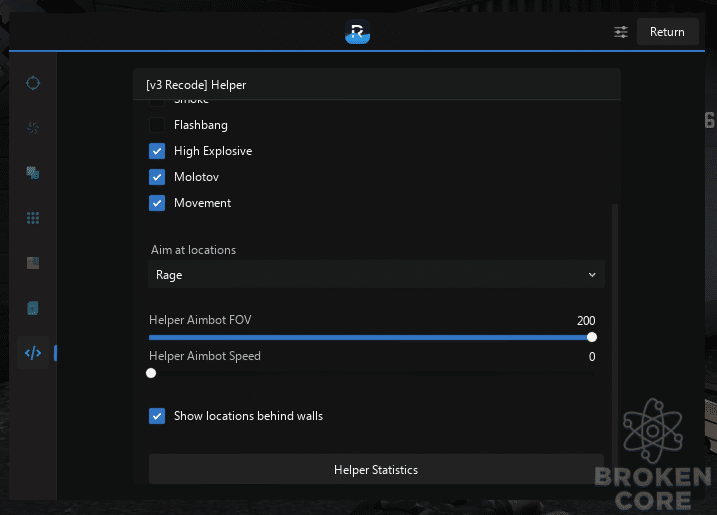Viewport: 717px width, 515px height.
Task: Select the code scripts sidebar icon
Action: (x=33, y=353)
